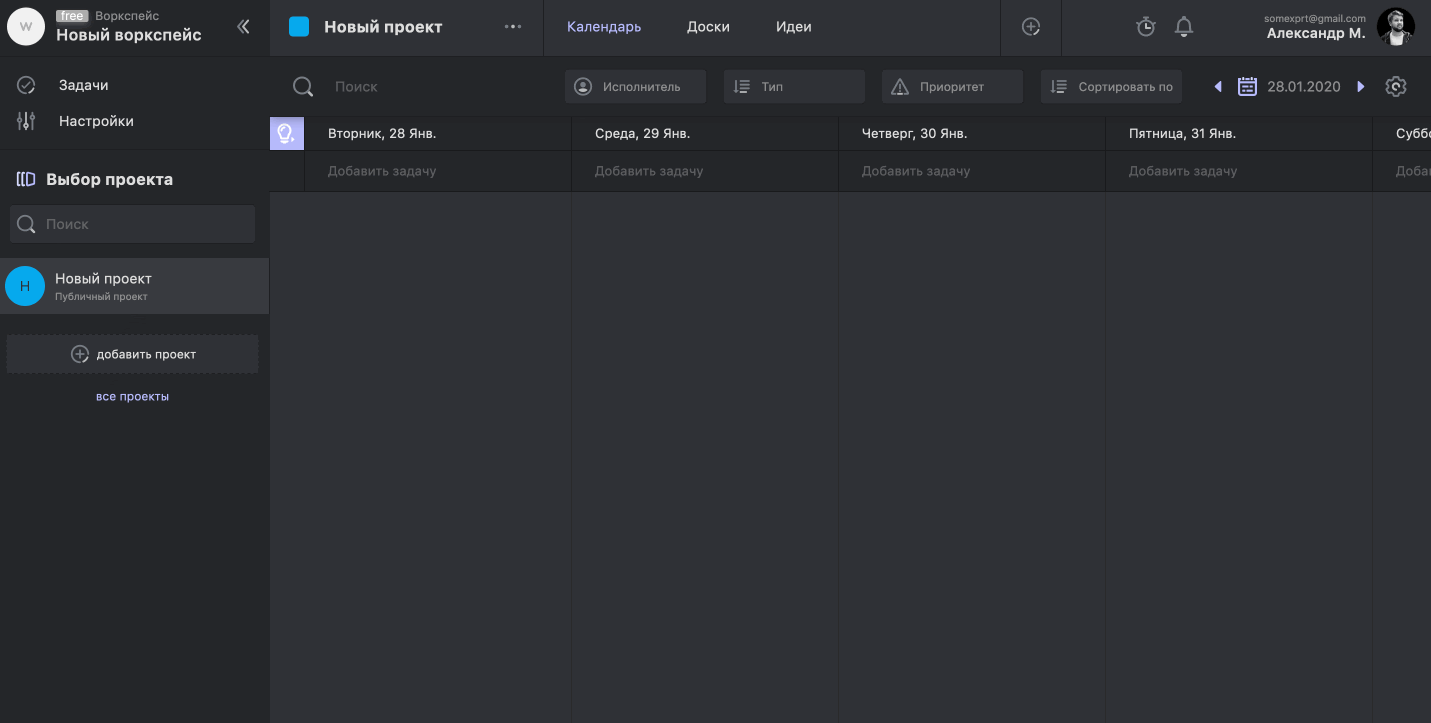Click the user profile avatar
This screenshot has width=1431, height=723.
pos(1395,27)
